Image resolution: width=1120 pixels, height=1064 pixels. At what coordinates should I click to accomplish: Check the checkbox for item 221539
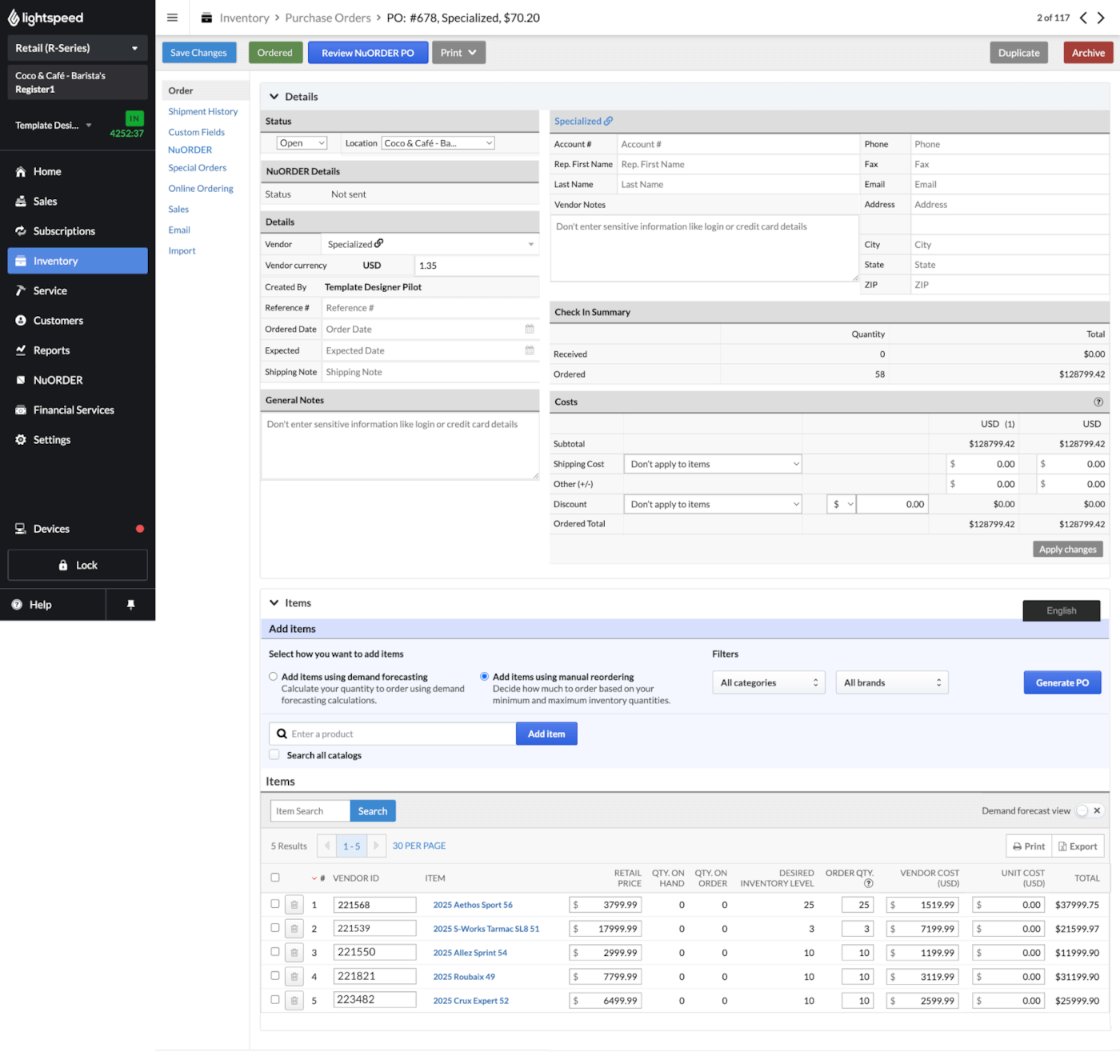tap(275, 928)
